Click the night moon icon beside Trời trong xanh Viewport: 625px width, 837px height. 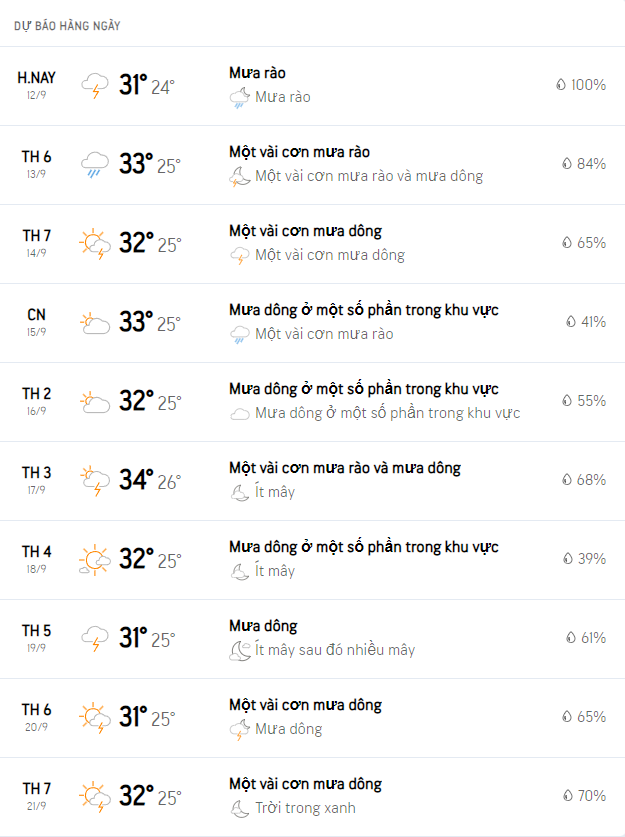click(240, 809)
